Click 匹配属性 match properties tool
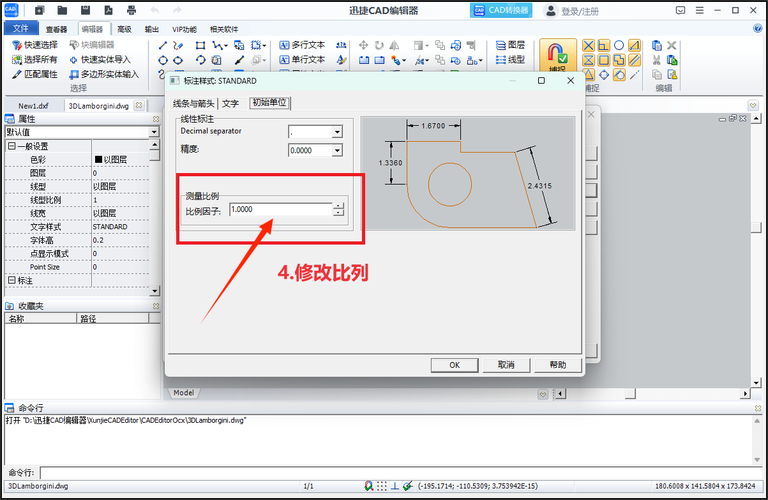Image resolution: width=768 pixels, height=500 pixels. (35, 74)
